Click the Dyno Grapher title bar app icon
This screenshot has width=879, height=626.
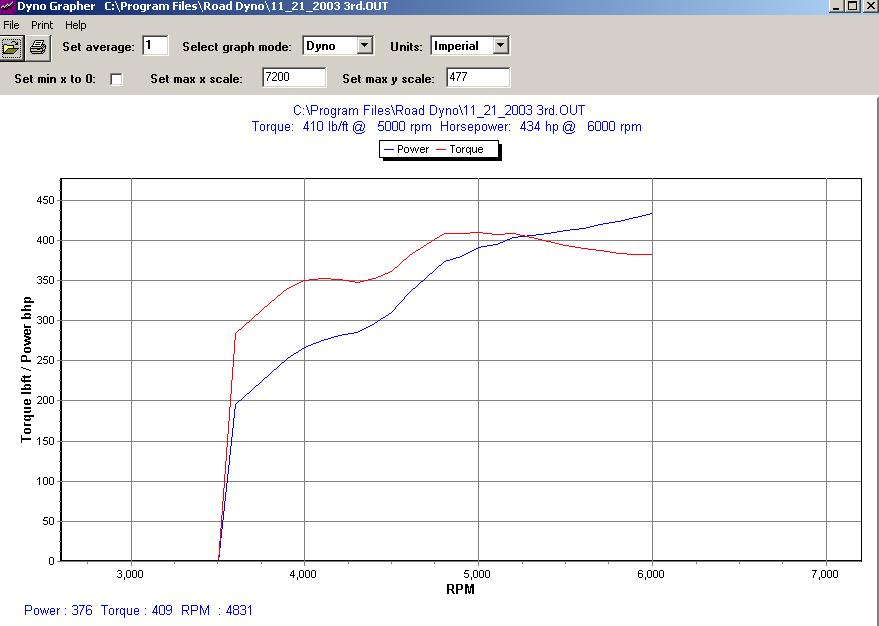7,6
